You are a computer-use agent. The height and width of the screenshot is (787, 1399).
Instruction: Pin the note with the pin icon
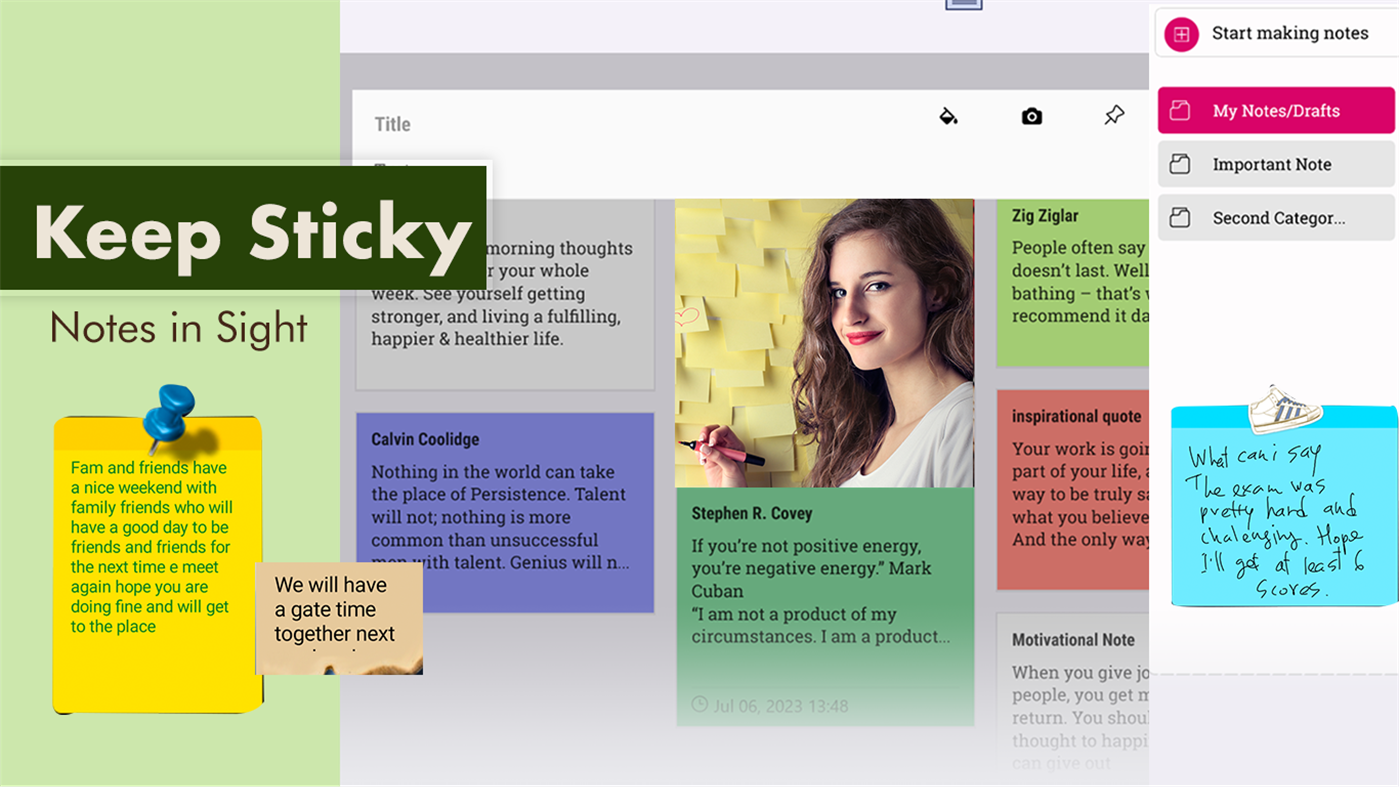pyautogui.click(x=1112, y=115)
